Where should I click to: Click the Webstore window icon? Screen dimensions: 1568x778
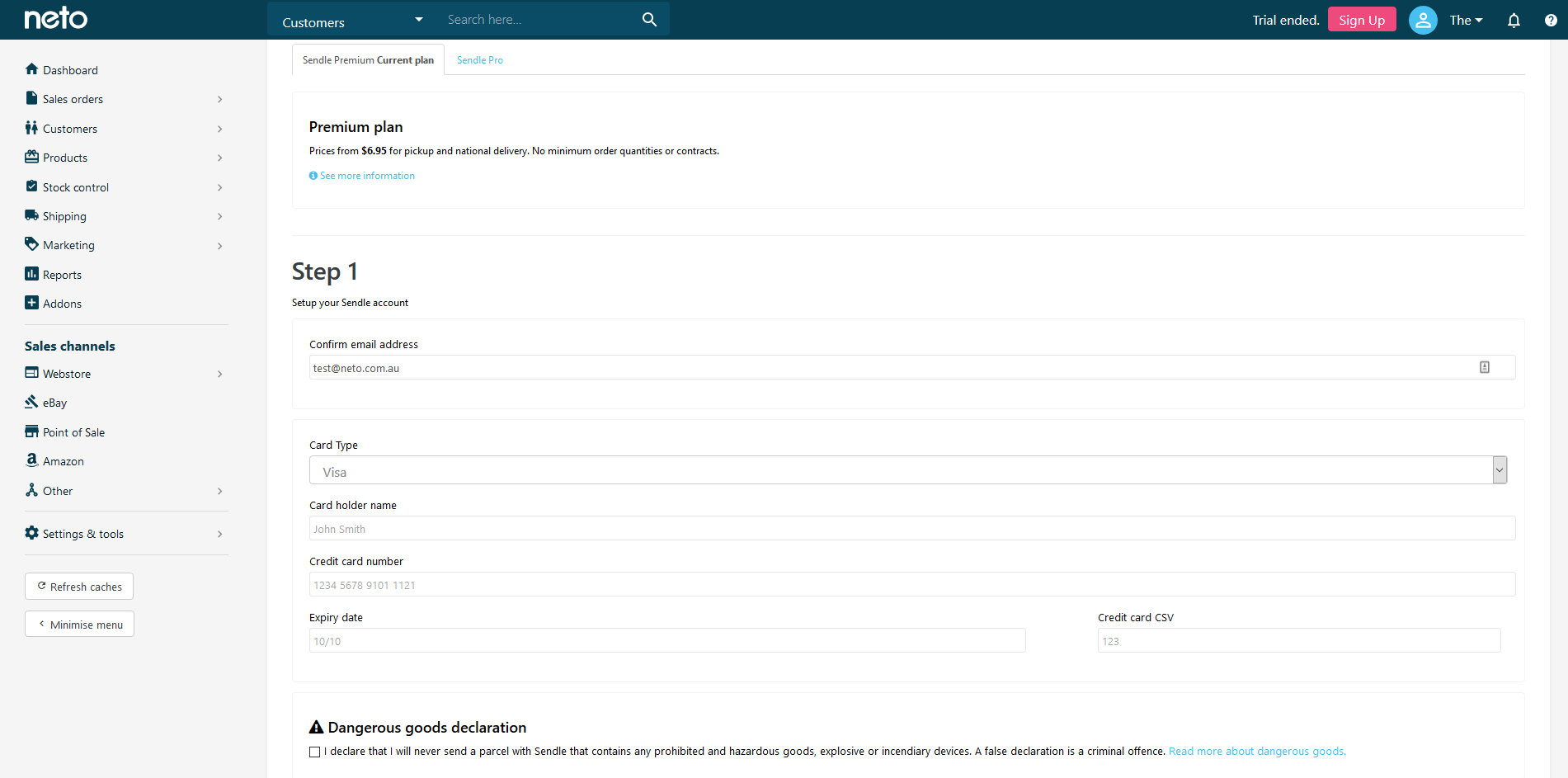point(31,373)
